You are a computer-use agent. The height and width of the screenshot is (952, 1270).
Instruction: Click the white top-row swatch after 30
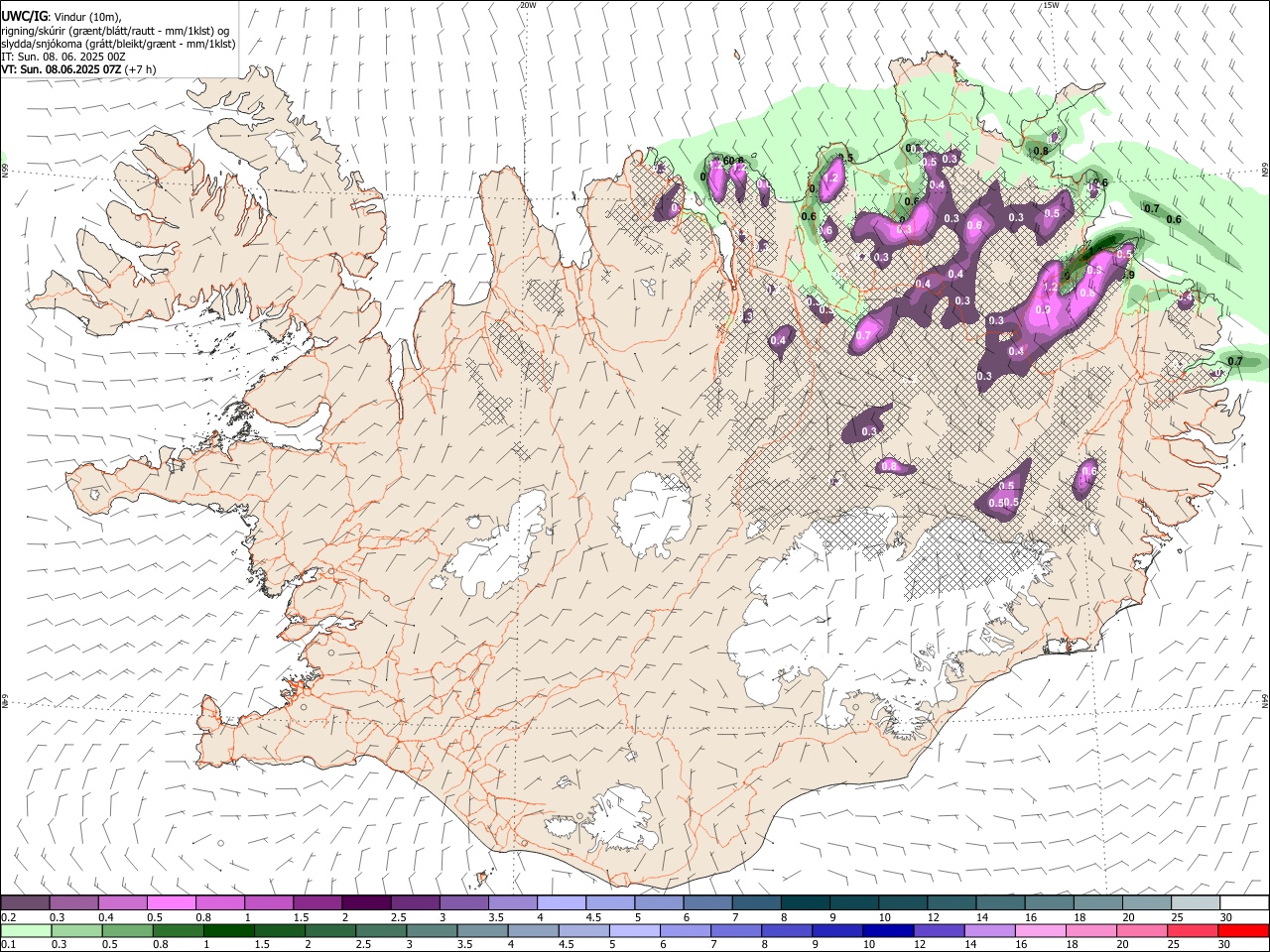click(x=1242, y=903)
